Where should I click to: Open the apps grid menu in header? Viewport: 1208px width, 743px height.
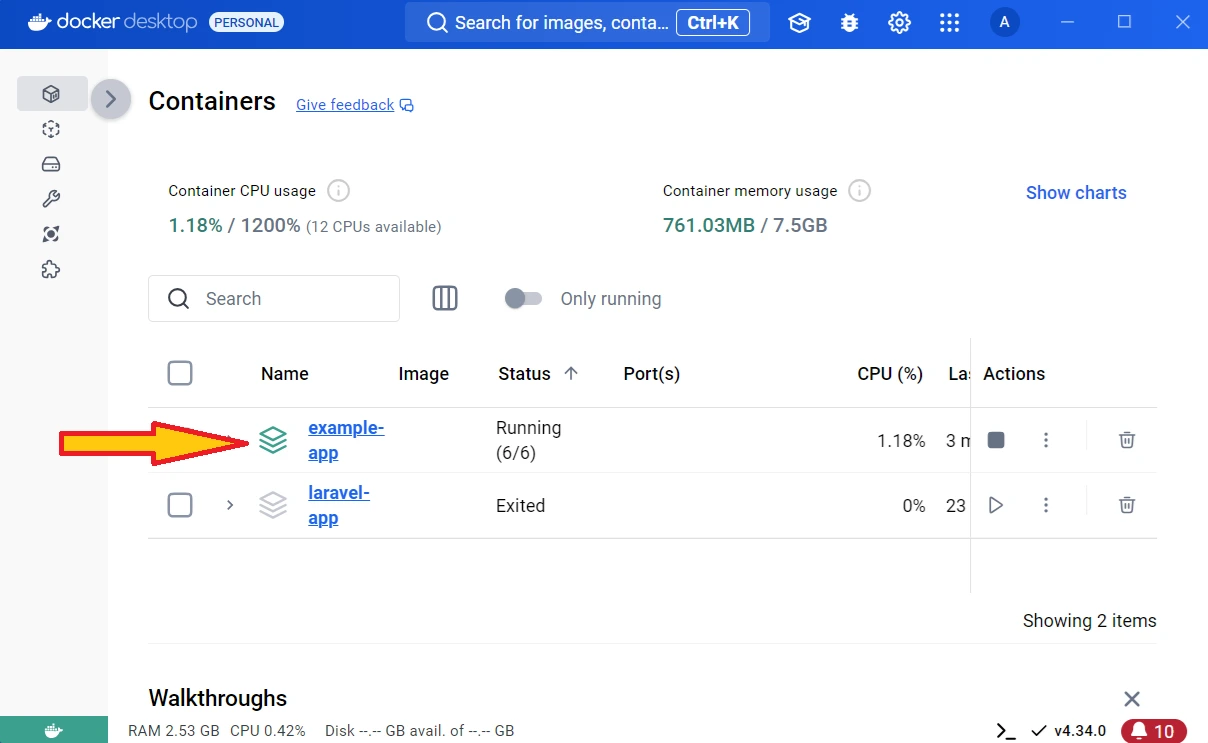950,23
